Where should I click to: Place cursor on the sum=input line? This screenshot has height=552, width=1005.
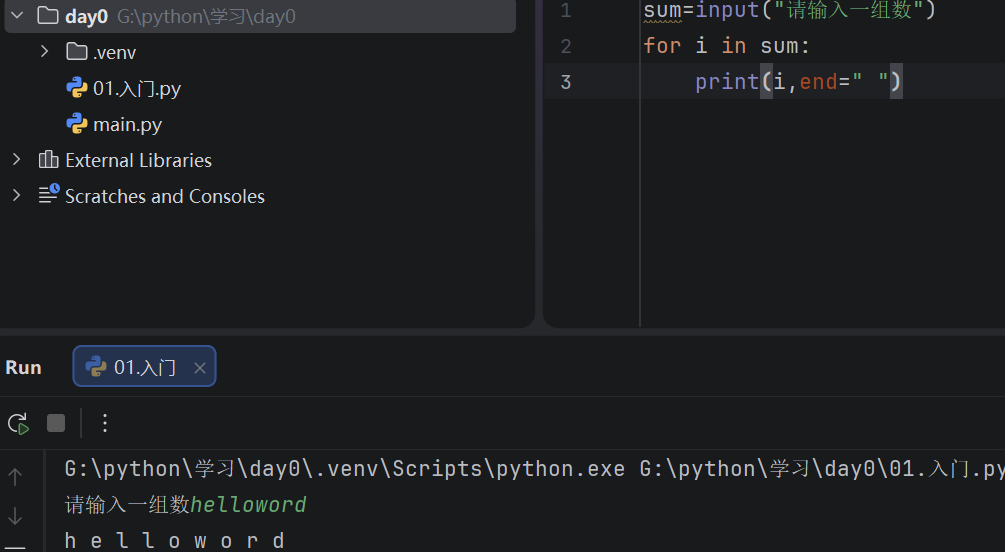[790, 10]
